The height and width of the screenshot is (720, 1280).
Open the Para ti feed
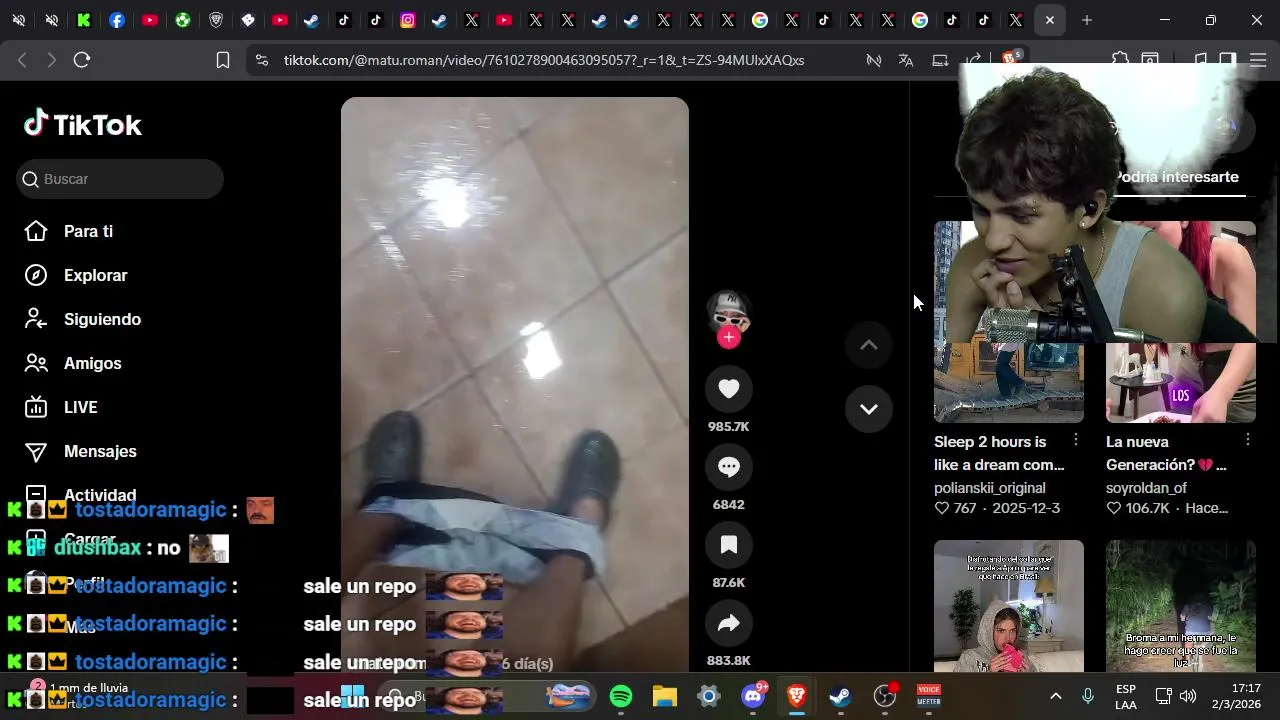[88, 231]
